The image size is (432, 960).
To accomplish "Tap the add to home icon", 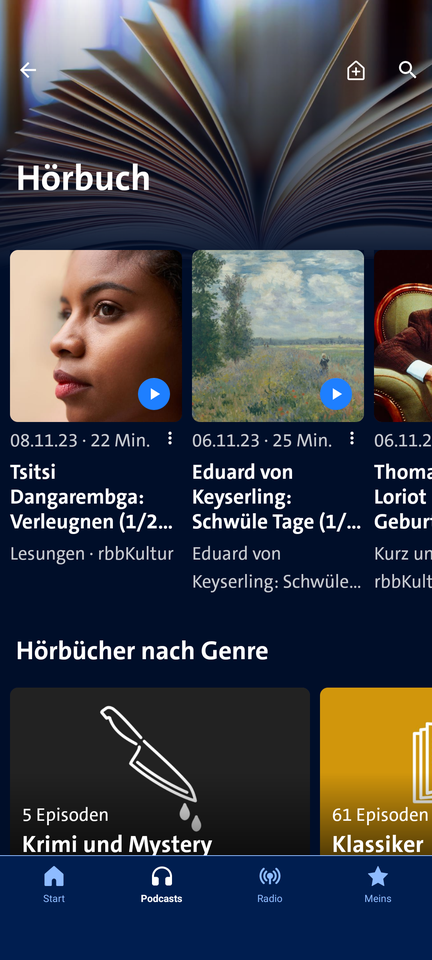I will (x=356, y=70).
